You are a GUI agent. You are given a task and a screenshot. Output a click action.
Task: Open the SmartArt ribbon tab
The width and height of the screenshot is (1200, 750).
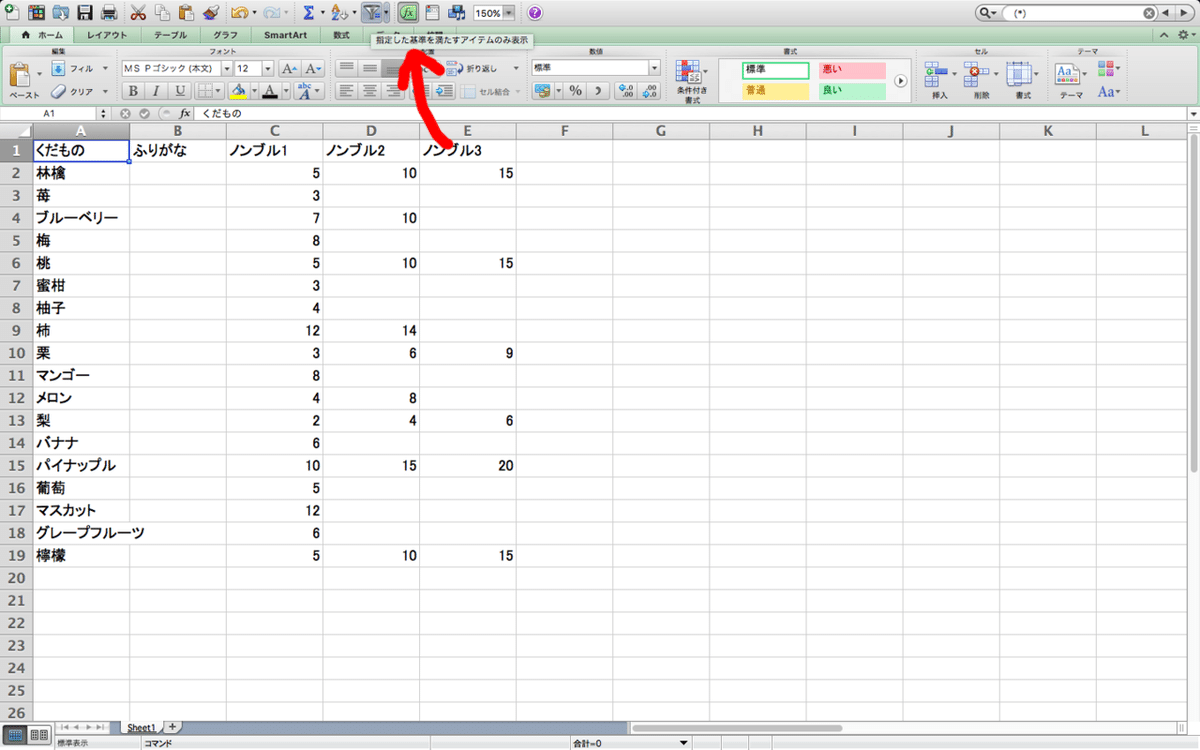(x=285, y=35)
